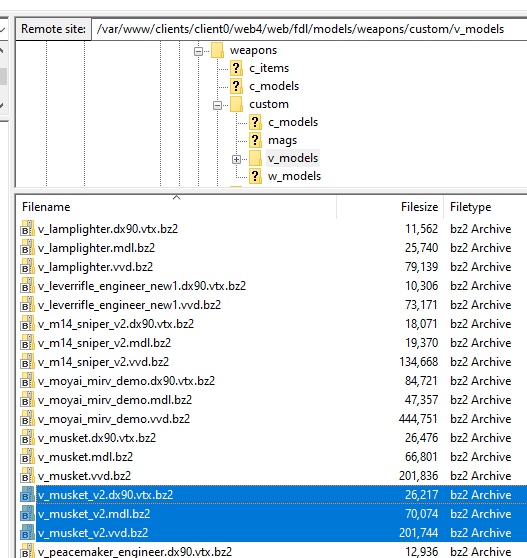Image resolution: width=527 pixels, height=558 pixels.
Task: Click the v_musket.vvd.bz2 file icon
Action: point(27,476)
